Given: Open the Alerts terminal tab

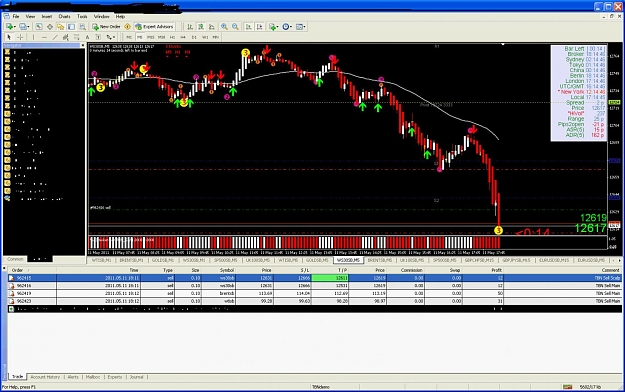Looking at the screenshot, I should [73, 377].
